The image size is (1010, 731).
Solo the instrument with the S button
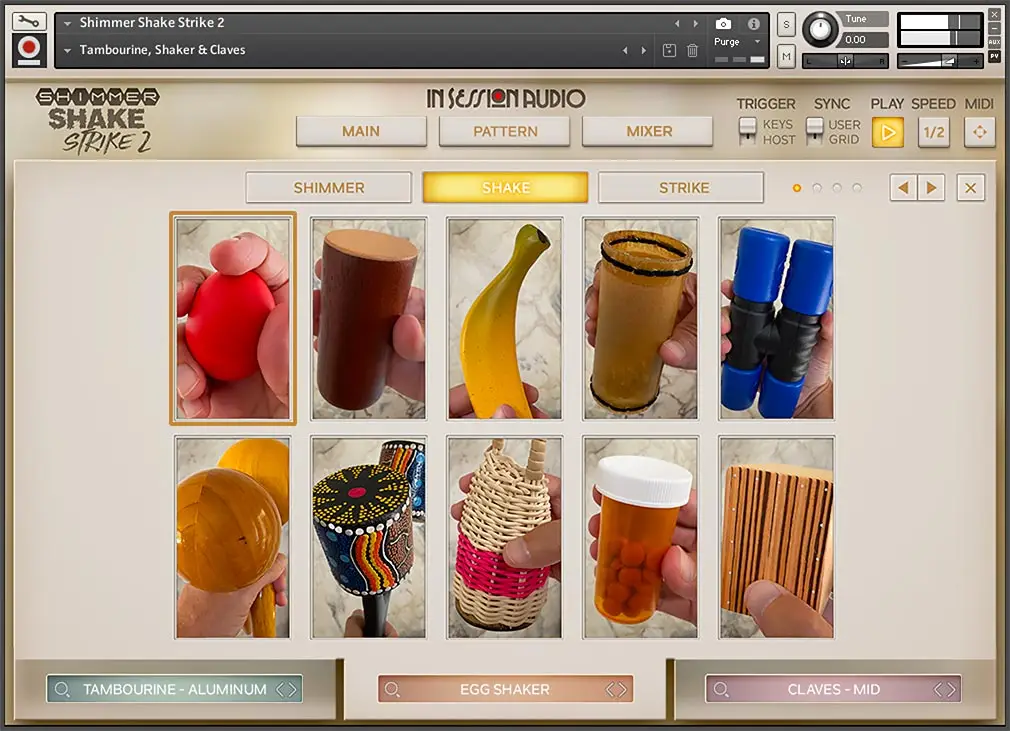(786, 24)
